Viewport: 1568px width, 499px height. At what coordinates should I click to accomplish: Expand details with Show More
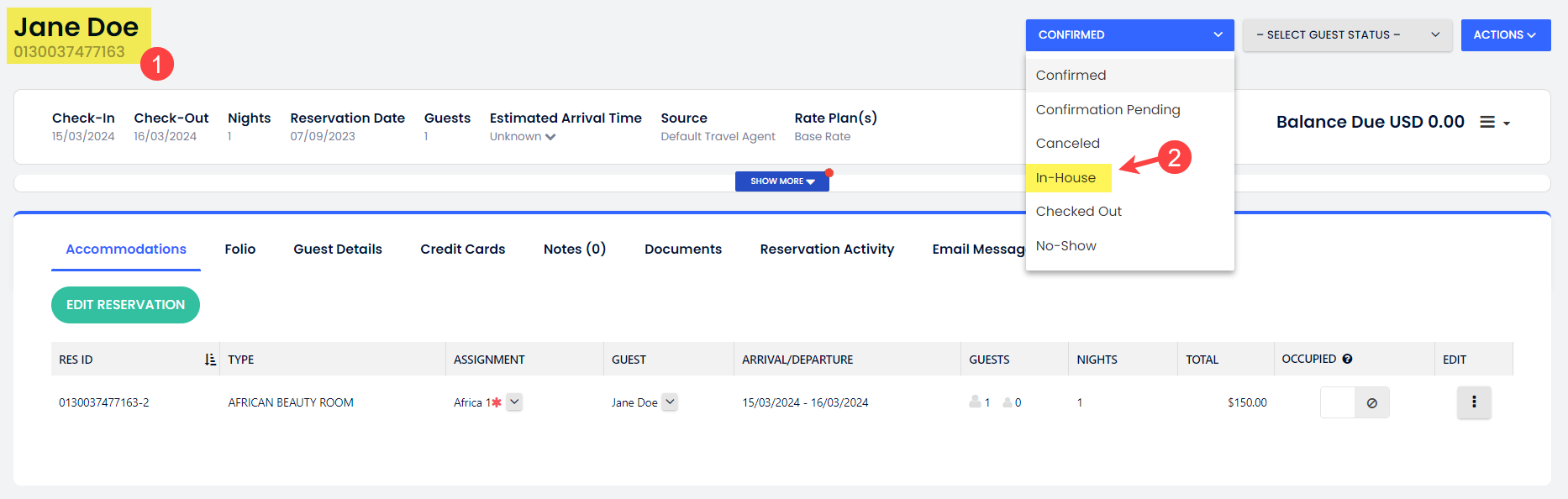781,181
